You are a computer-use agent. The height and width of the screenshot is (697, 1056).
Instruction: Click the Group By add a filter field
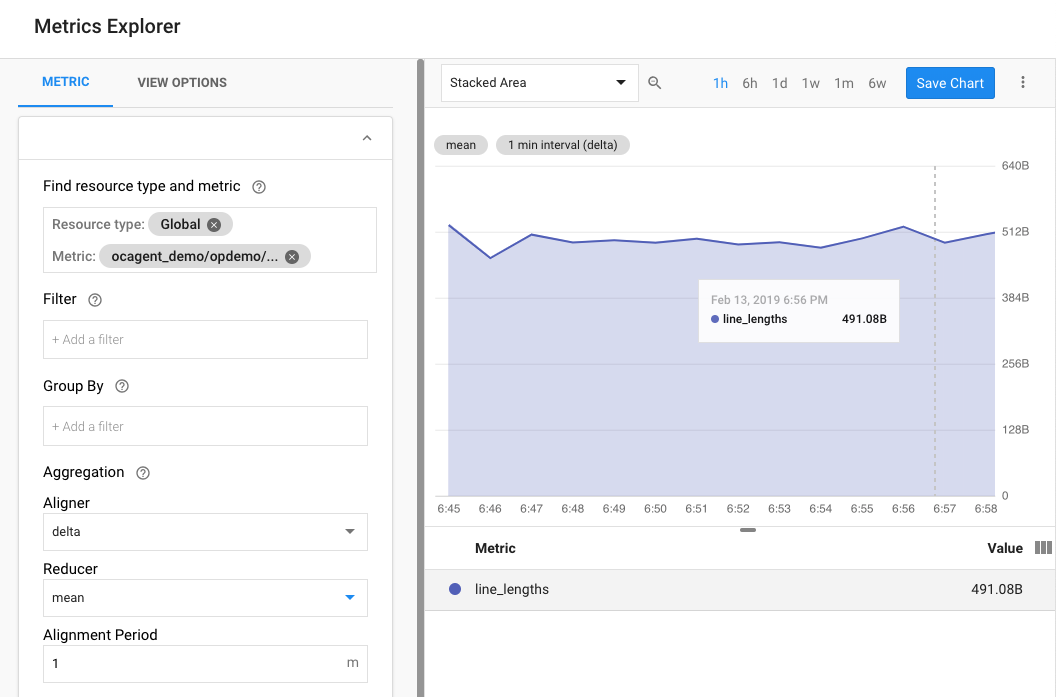[x=205, y=426]
